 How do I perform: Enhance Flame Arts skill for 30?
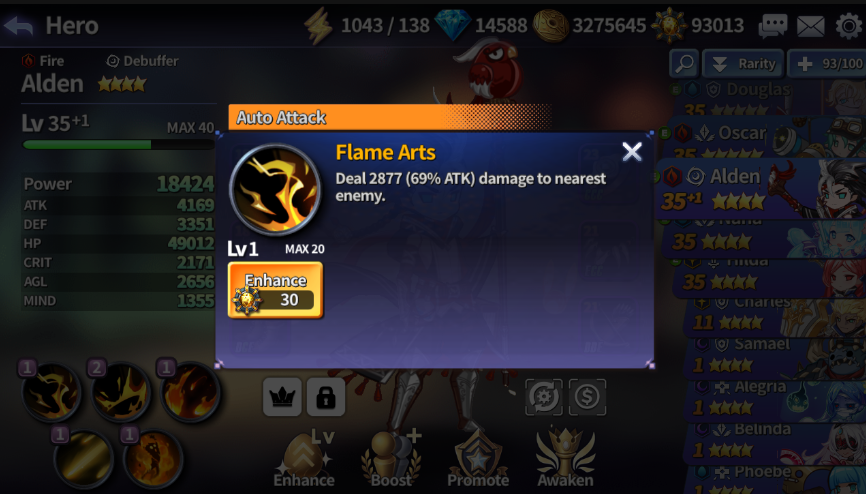pos(275,290)
